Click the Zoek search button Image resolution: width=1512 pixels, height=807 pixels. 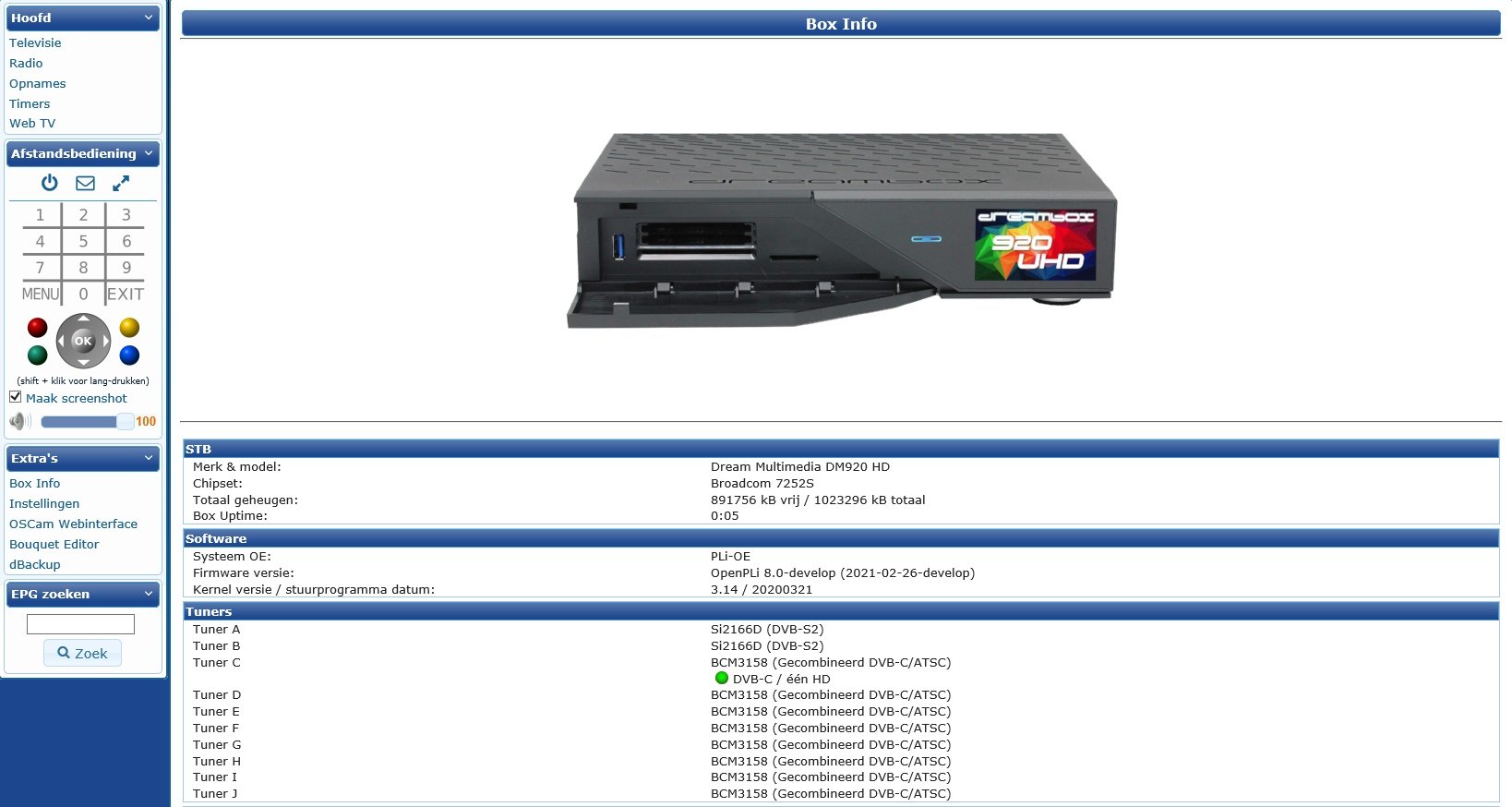click(x=82, y=653)
